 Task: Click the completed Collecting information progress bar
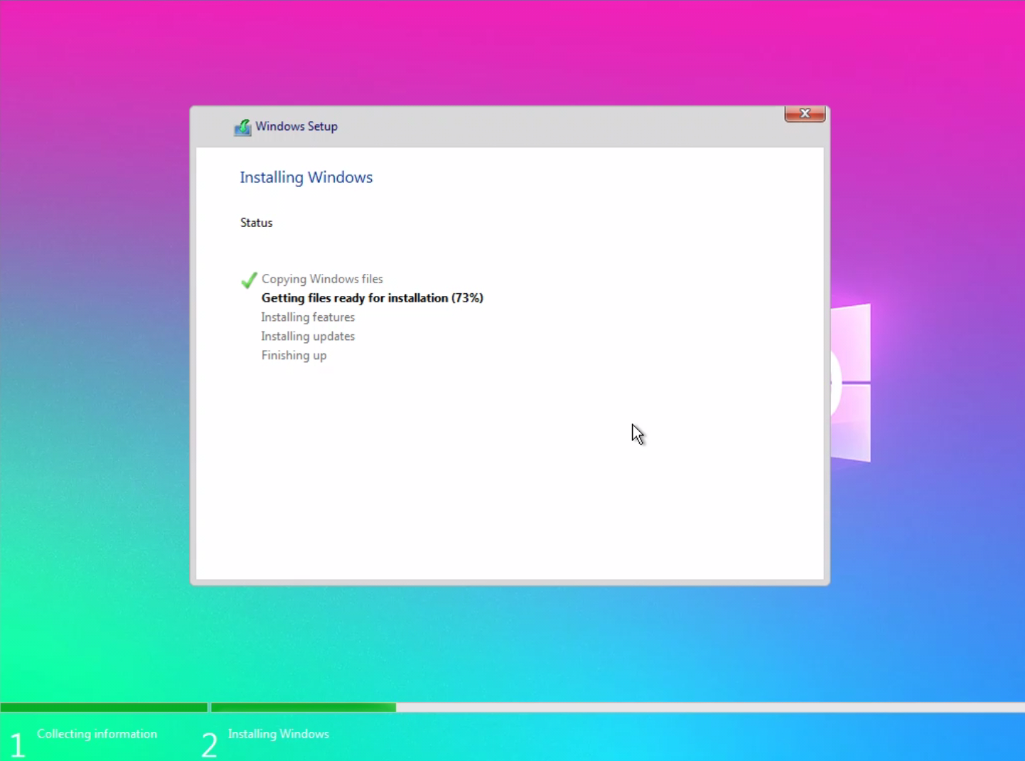point(103,707)
